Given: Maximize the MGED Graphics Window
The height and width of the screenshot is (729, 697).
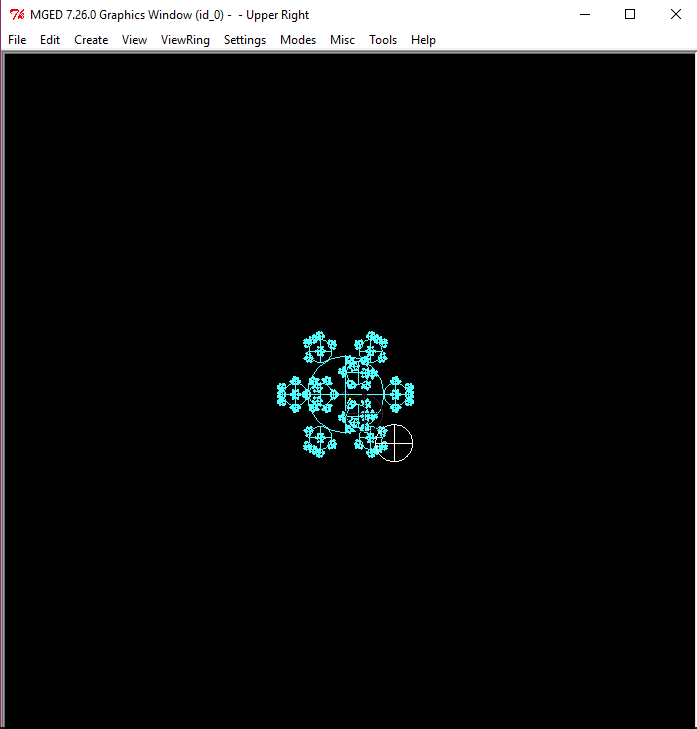Looking at the screenshot, I should coord(630,14).
